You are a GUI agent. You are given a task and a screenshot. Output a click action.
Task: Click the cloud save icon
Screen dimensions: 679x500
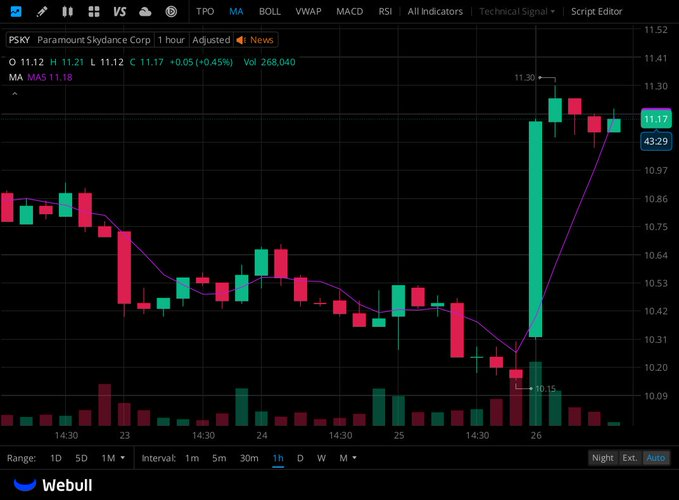pyautogui.click(x=145, y=11)
